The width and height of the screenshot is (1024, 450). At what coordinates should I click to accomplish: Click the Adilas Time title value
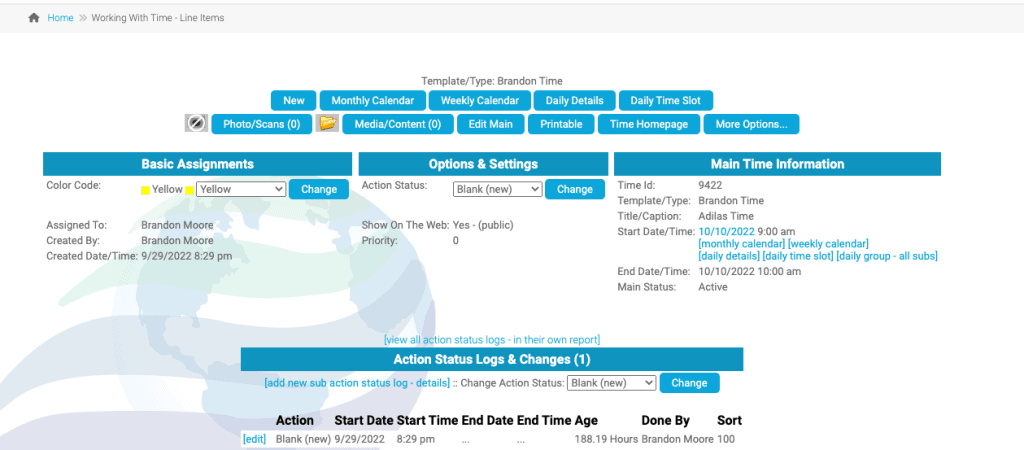[x=726, y=216]
